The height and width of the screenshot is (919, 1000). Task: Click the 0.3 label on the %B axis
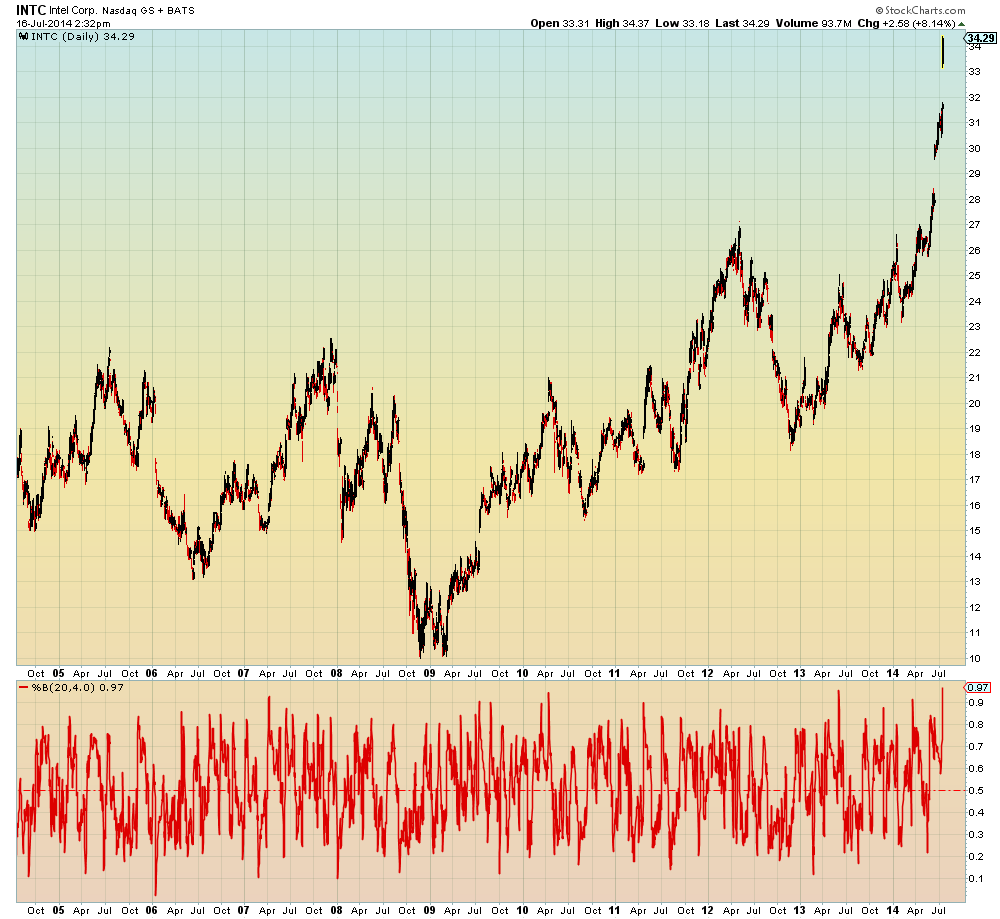[976, 834]
